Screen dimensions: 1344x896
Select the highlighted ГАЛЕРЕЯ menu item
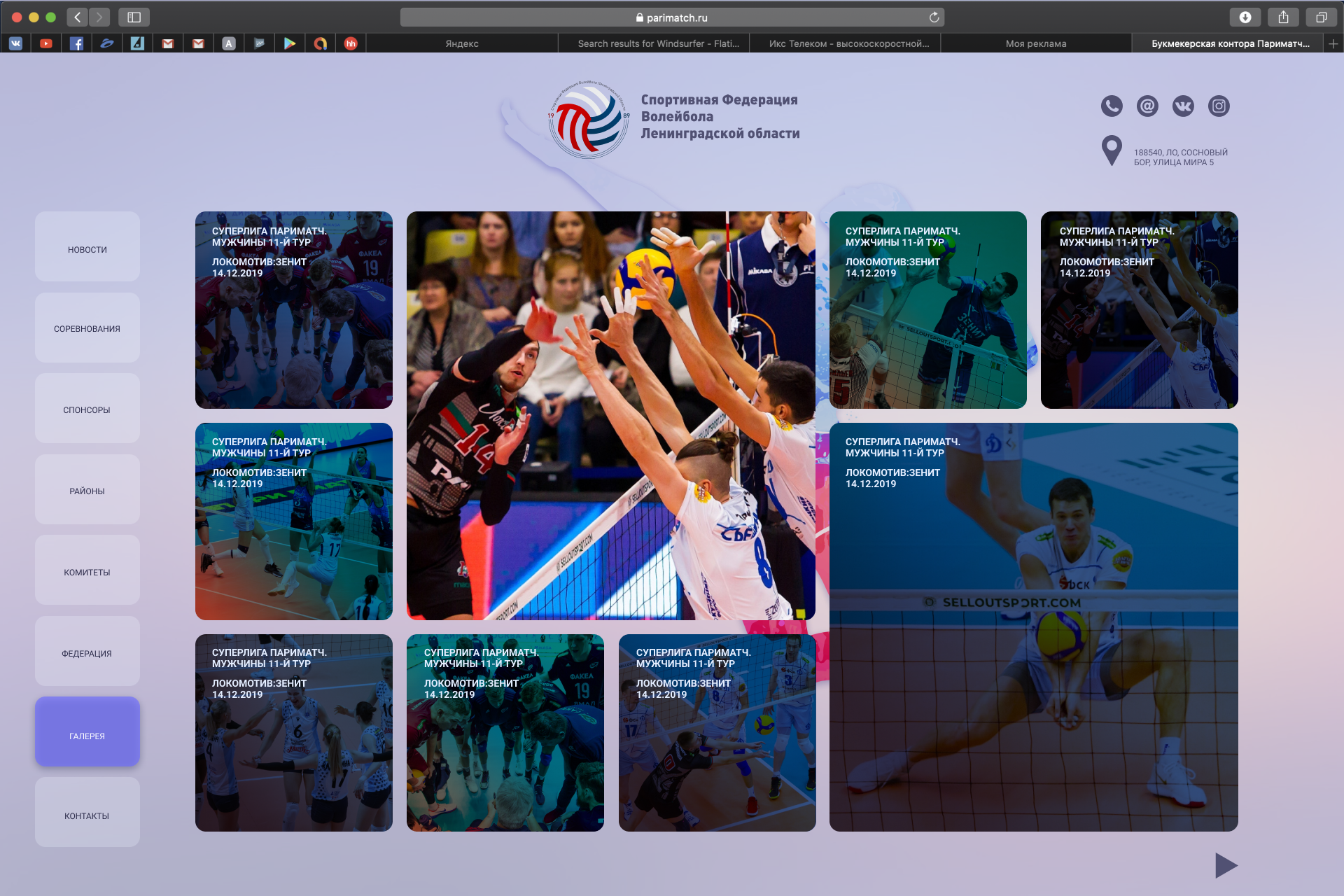coord(87,731)
